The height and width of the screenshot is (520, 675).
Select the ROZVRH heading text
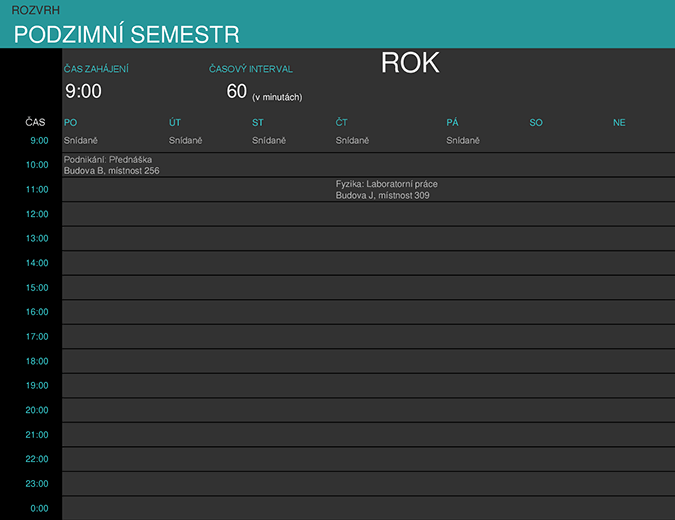coord(35,10)
